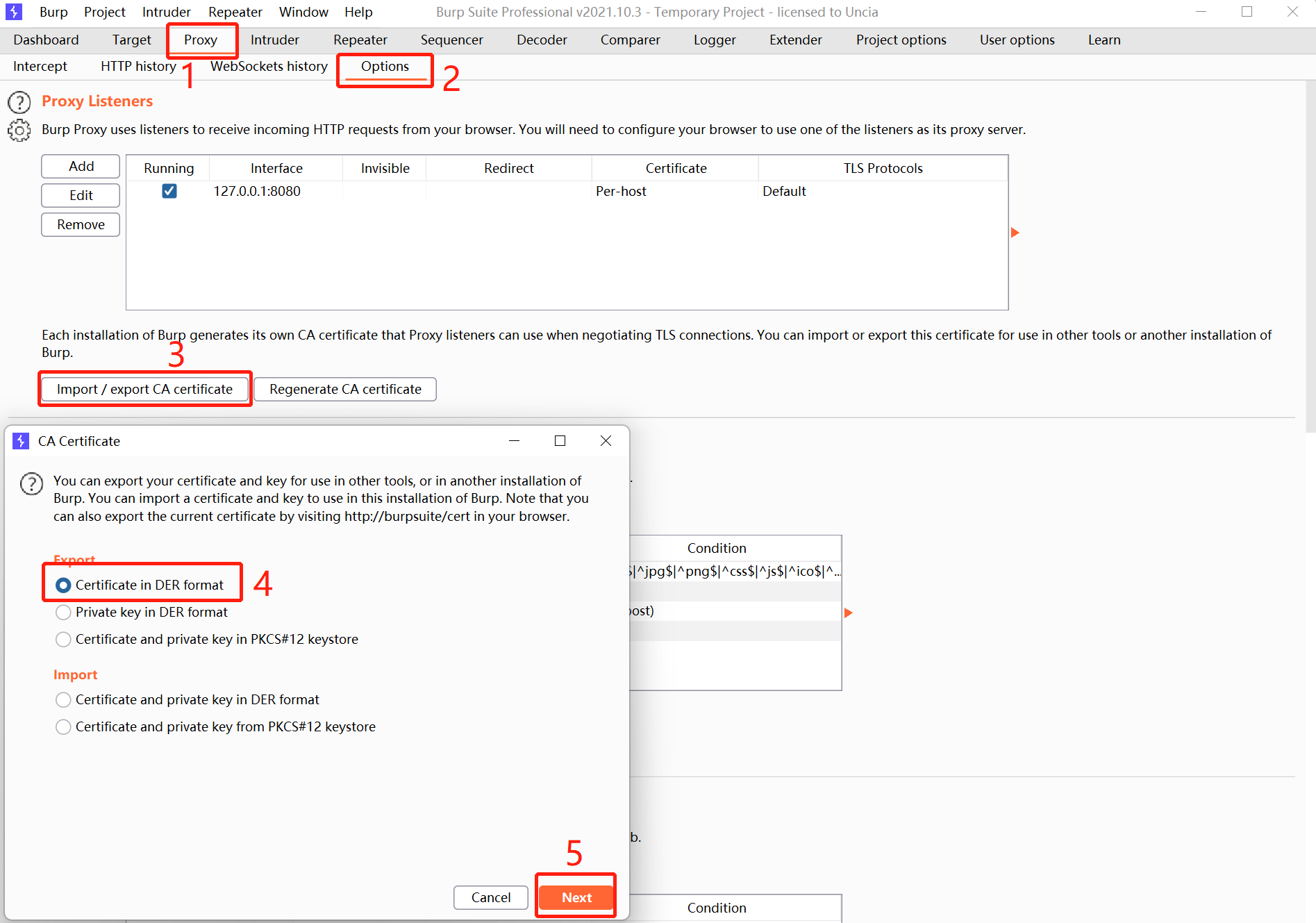Switch to the Sequencer tab
1316x923 pixels.
click(452, 40)
